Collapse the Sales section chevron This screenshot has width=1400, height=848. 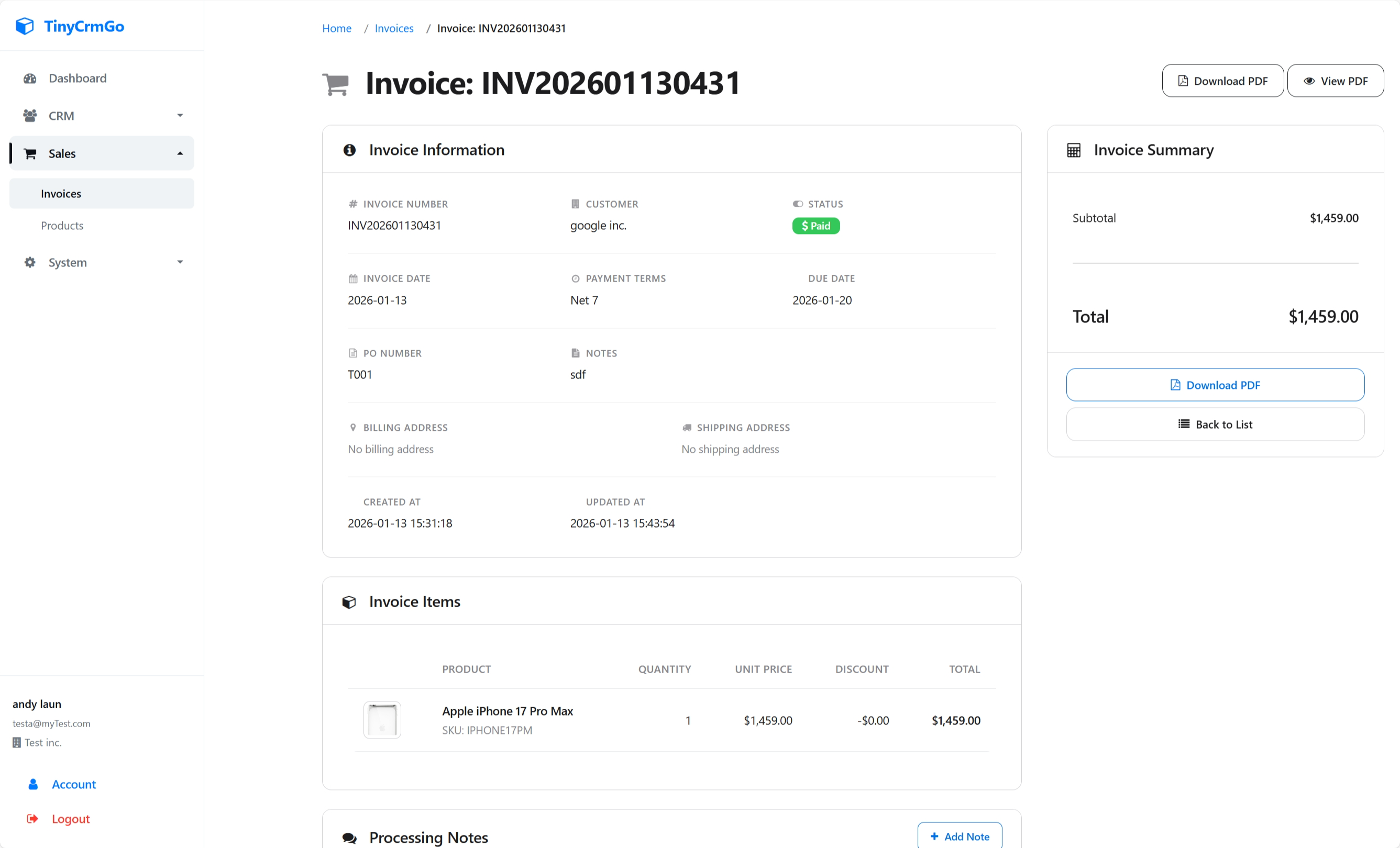pyautogui.click(x=180, y=153)
